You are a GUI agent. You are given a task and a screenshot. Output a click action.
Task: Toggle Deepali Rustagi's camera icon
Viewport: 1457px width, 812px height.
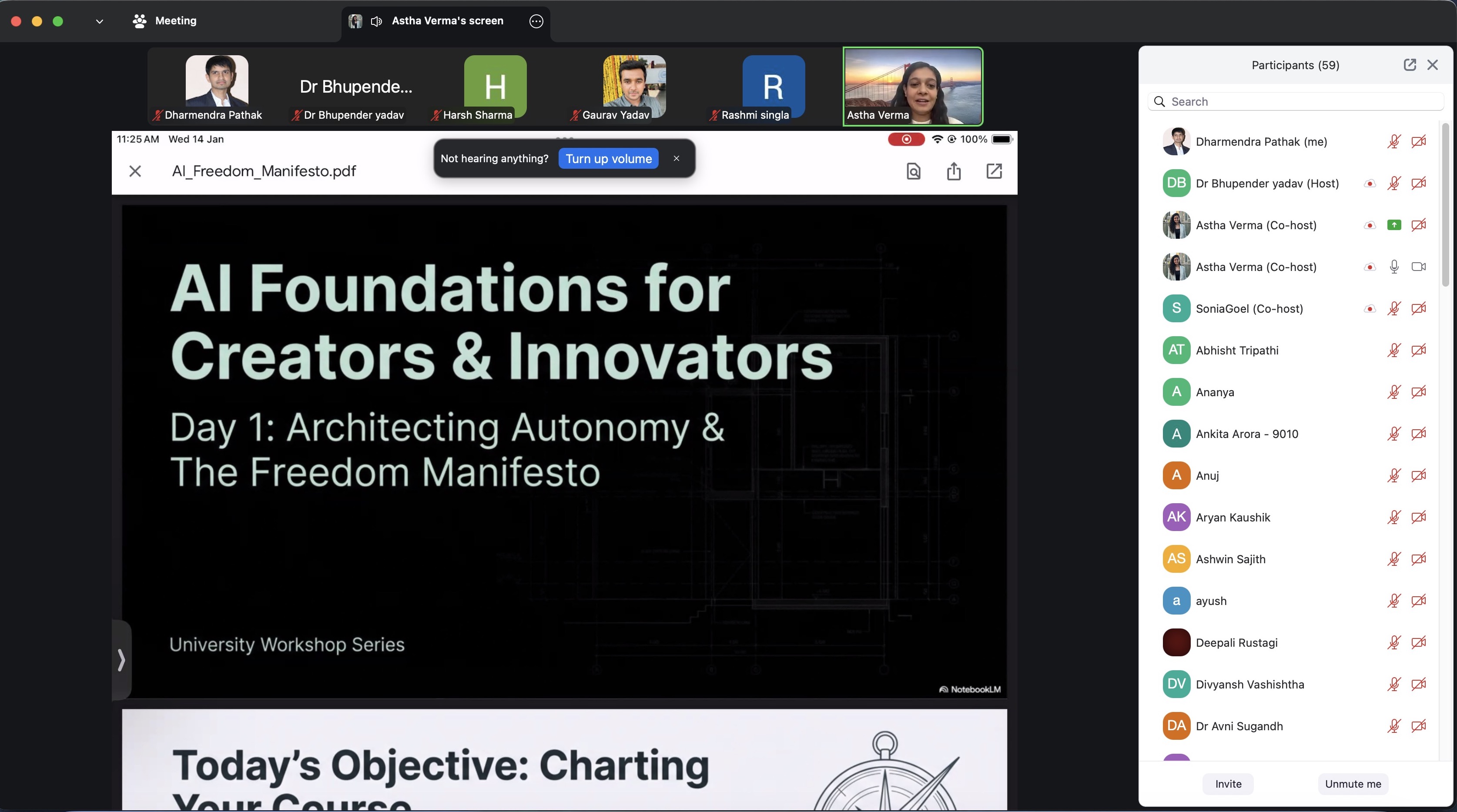tap(1418, 642)
